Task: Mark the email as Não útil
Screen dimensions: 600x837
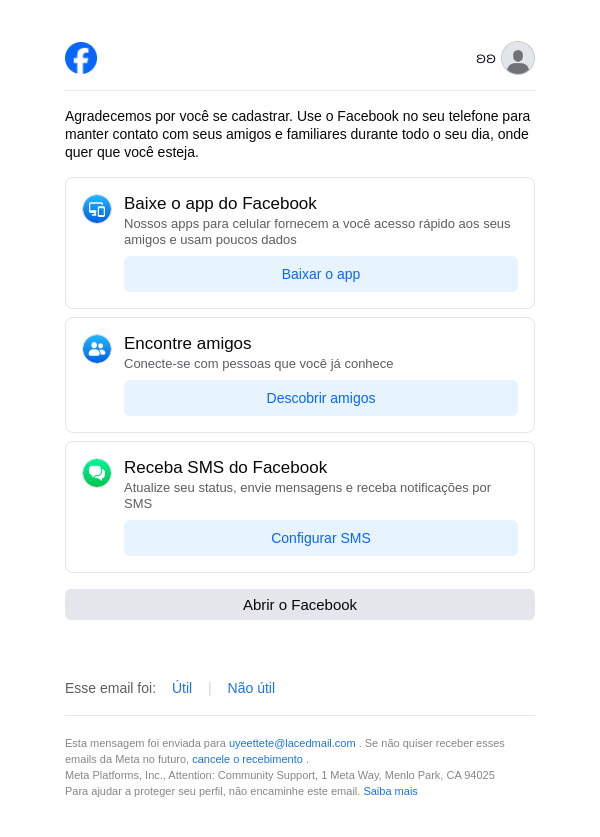Action: pos(251,688)
